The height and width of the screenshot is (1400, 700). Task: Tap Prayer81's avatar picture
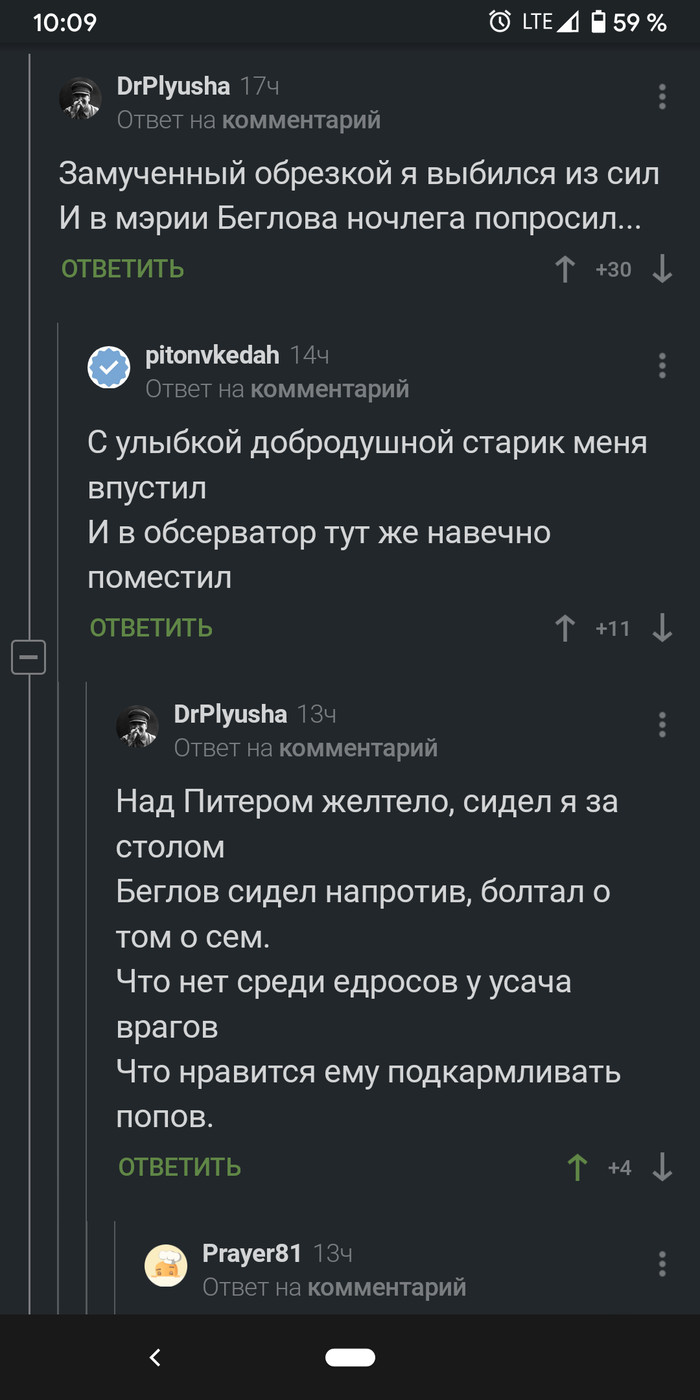tap(166, 1265)
